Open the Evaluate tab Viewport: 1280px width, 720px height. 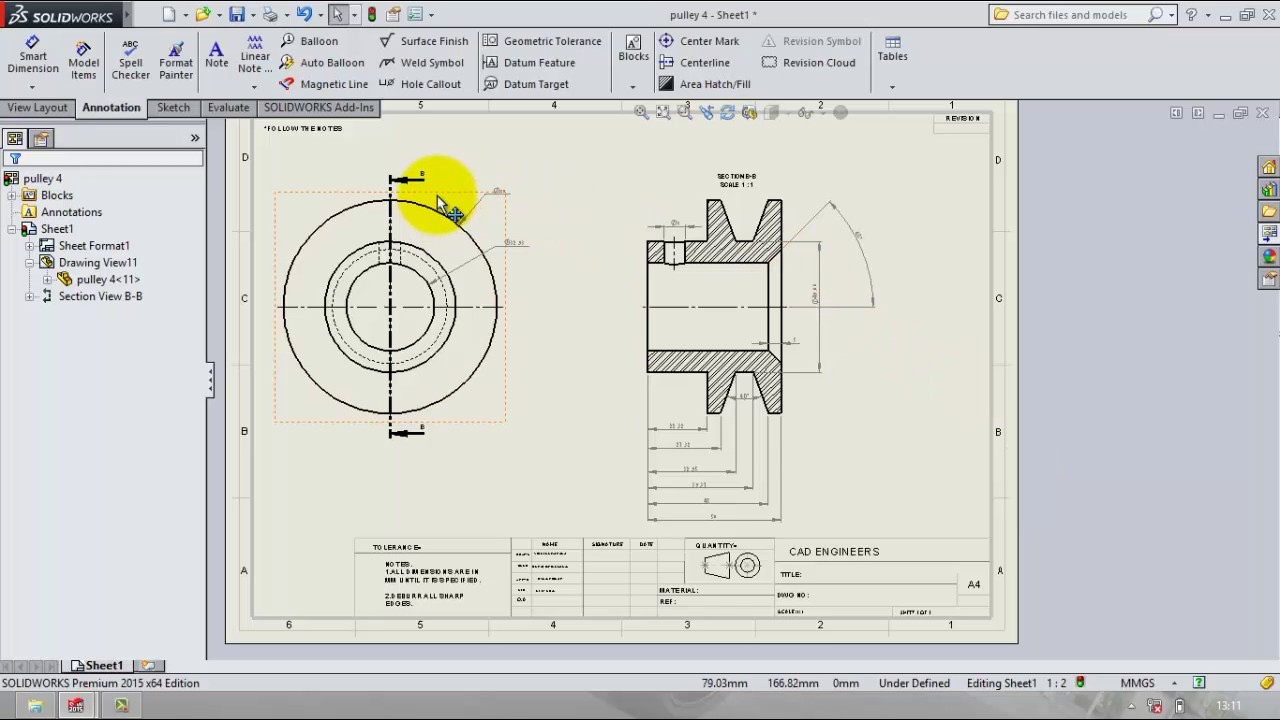click(x=228, y=108)
